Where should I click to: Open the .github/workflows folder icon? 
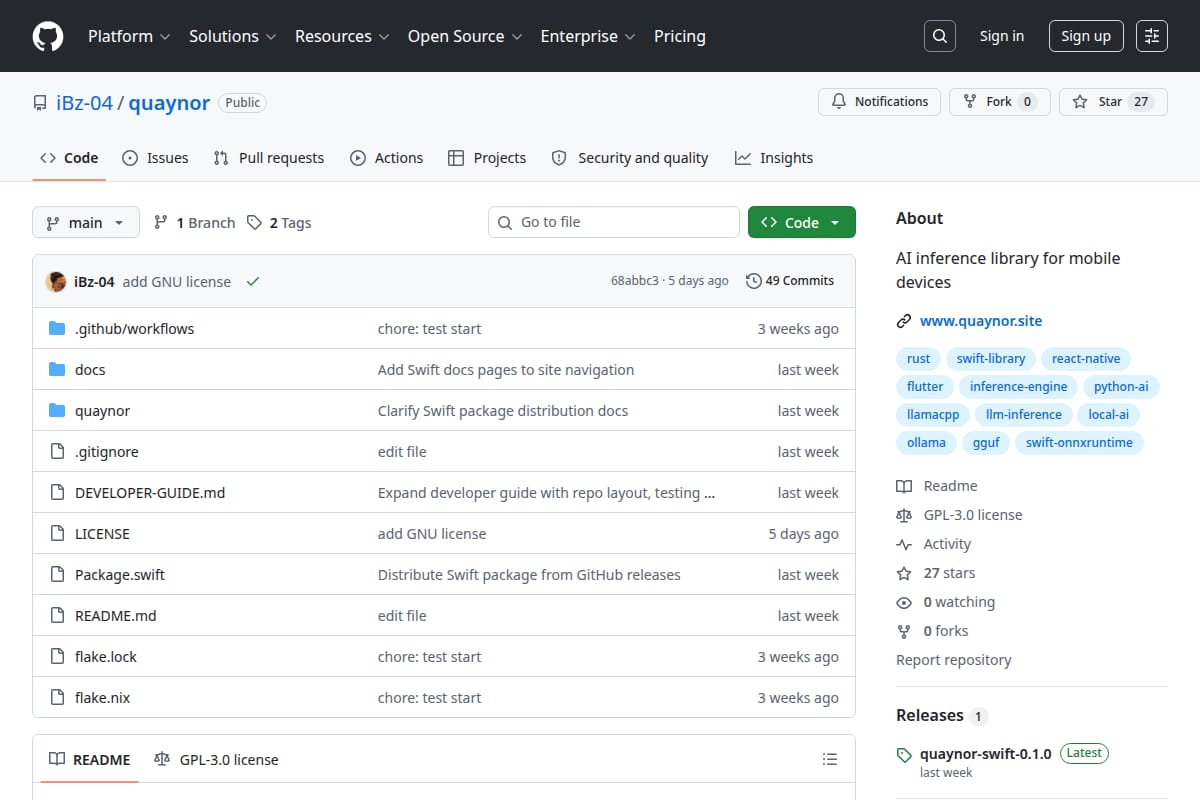pyautogui.click(x=57, y=329)
